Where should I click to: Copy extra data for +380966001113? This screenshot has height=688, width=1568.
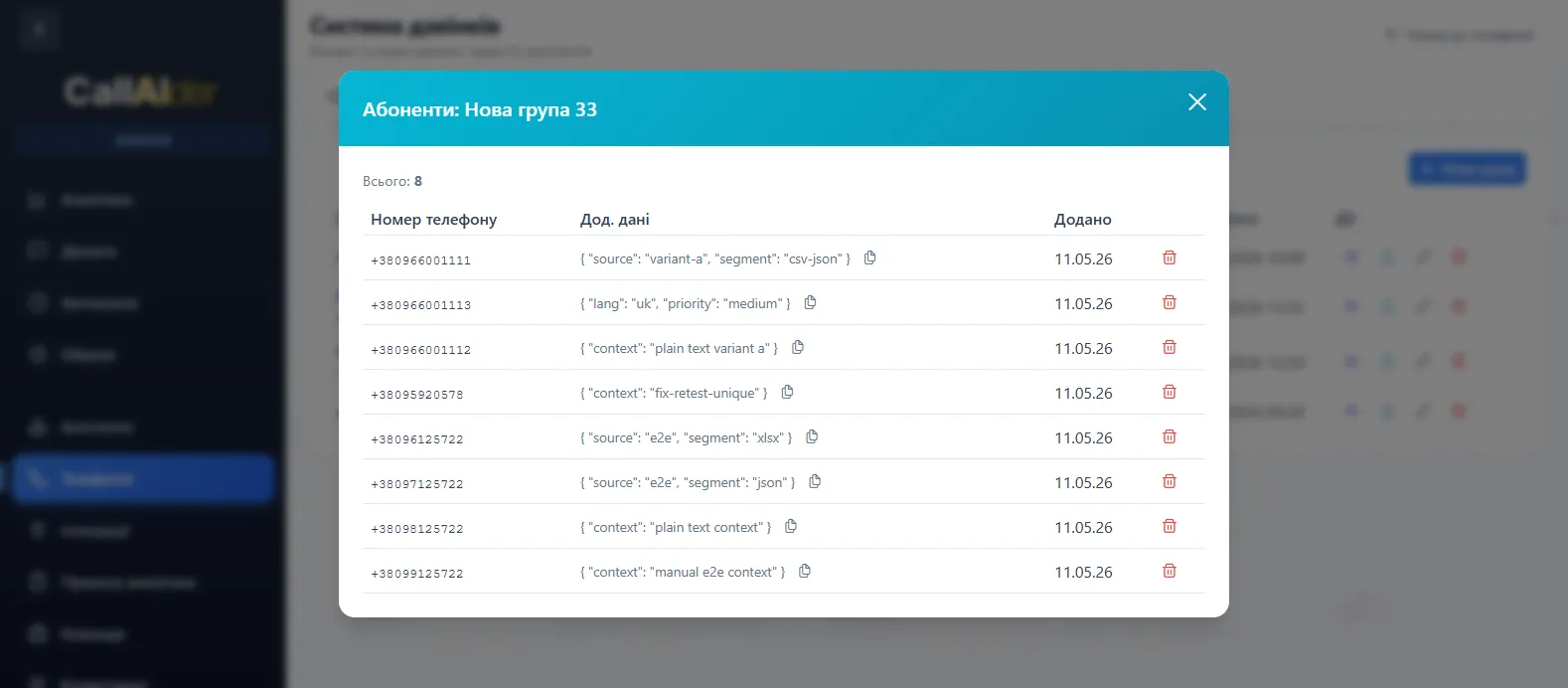tap(810, 302)
